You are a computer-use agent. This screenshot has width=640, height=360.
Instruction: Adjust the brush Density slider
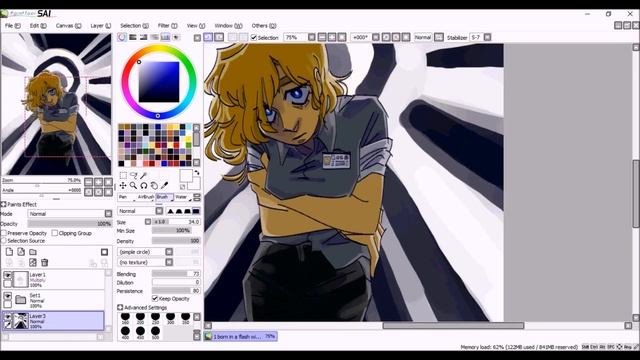click(176, 241)
